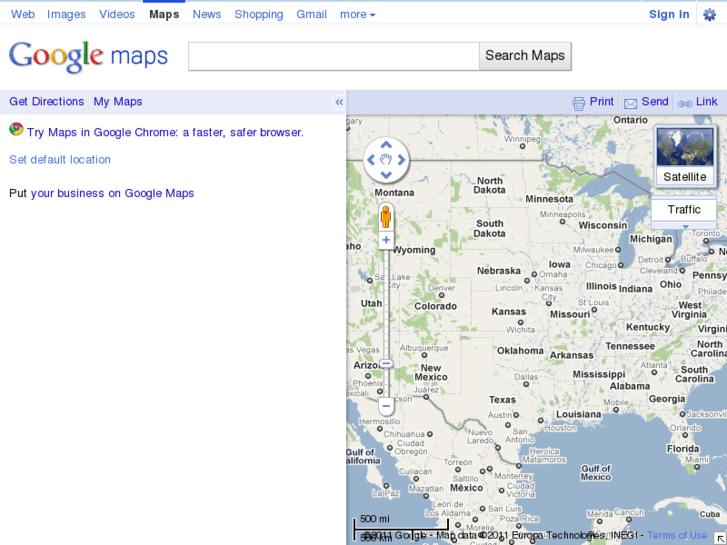Zoom out with the minus button
This screenshot has height=545, width=727.
386,406
